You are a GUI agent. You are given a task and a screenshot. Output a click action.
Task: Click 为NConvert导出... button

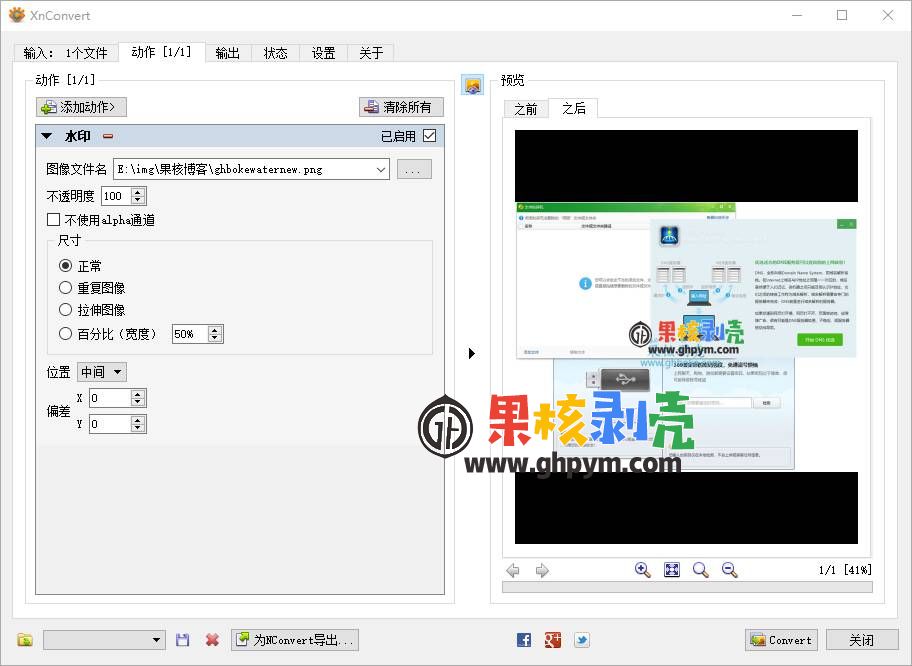click(295, 640)
